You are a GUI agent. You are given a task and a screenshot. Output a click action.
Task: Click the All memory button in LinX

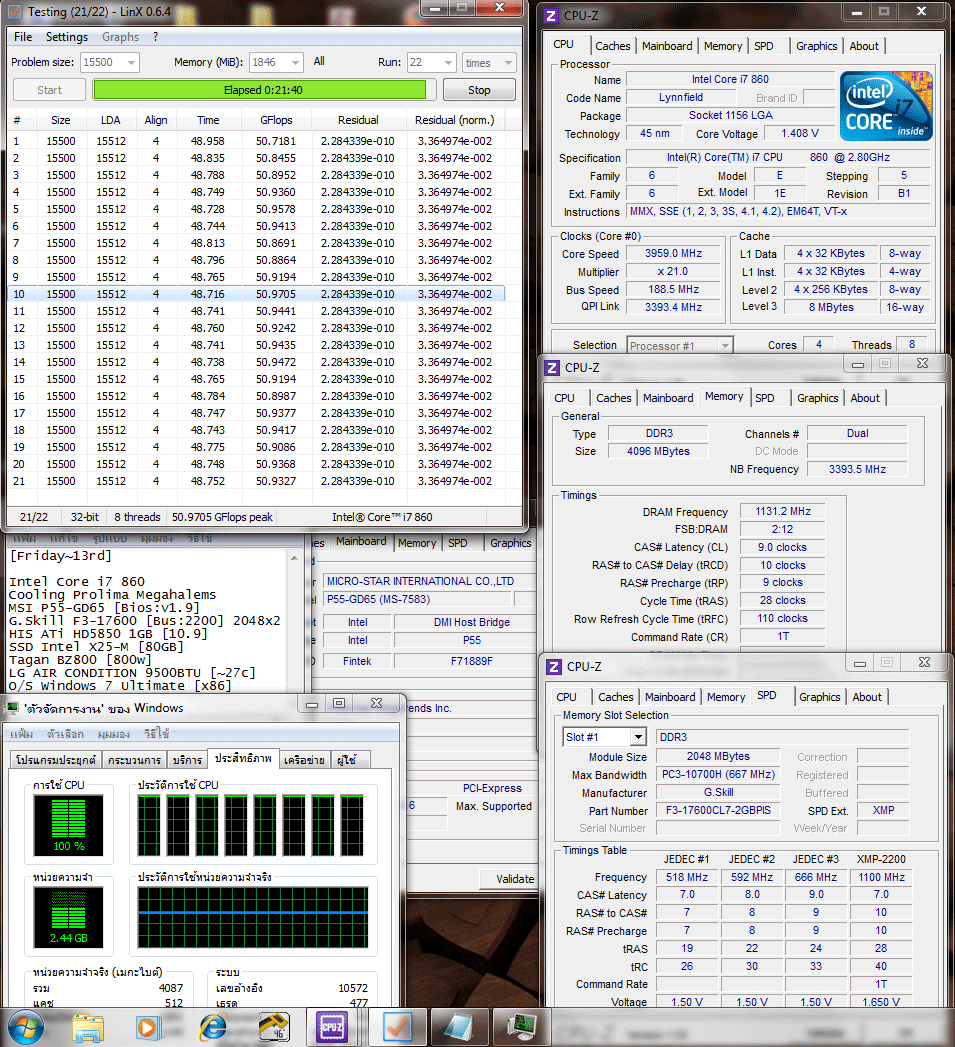(319, 61)
